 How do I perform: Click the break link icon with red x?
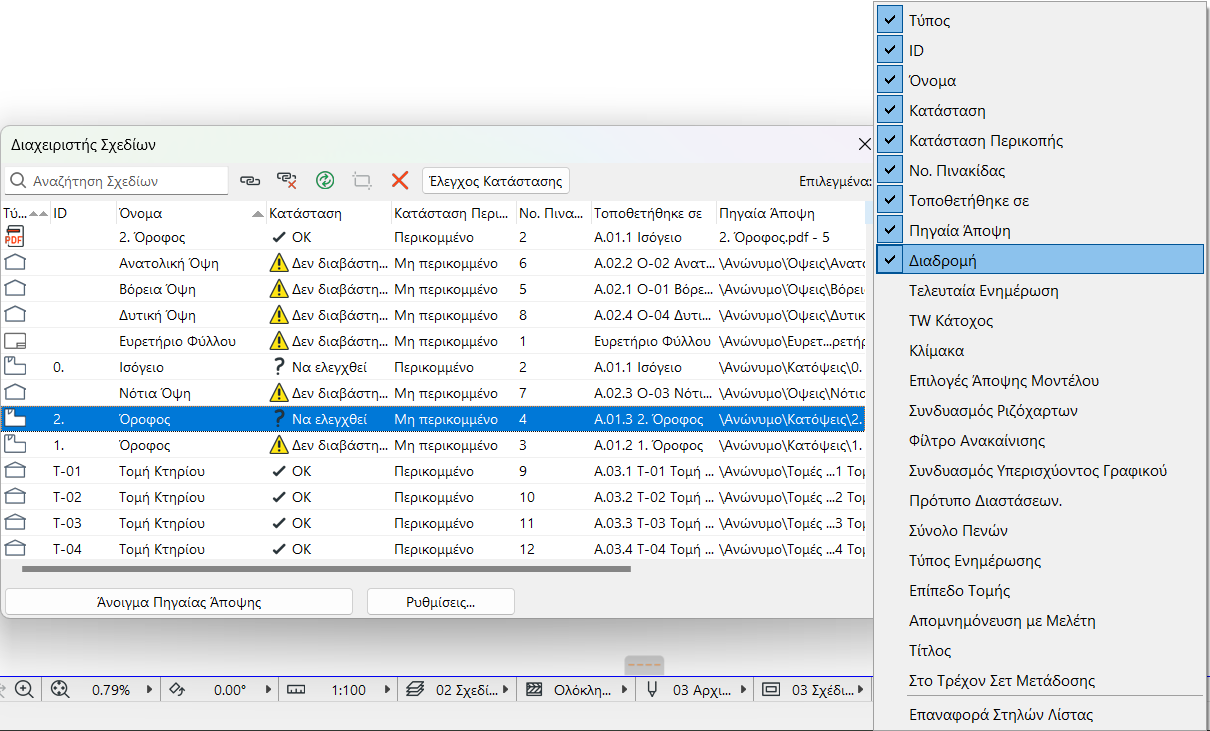pos(287,181)
